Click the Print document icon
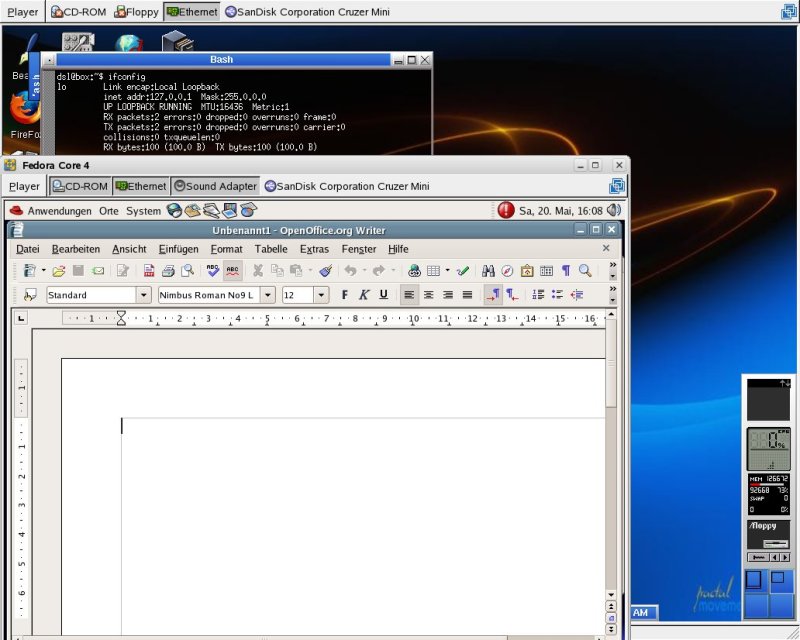This screenshot has height=640, width=800. tap(168, 271)
